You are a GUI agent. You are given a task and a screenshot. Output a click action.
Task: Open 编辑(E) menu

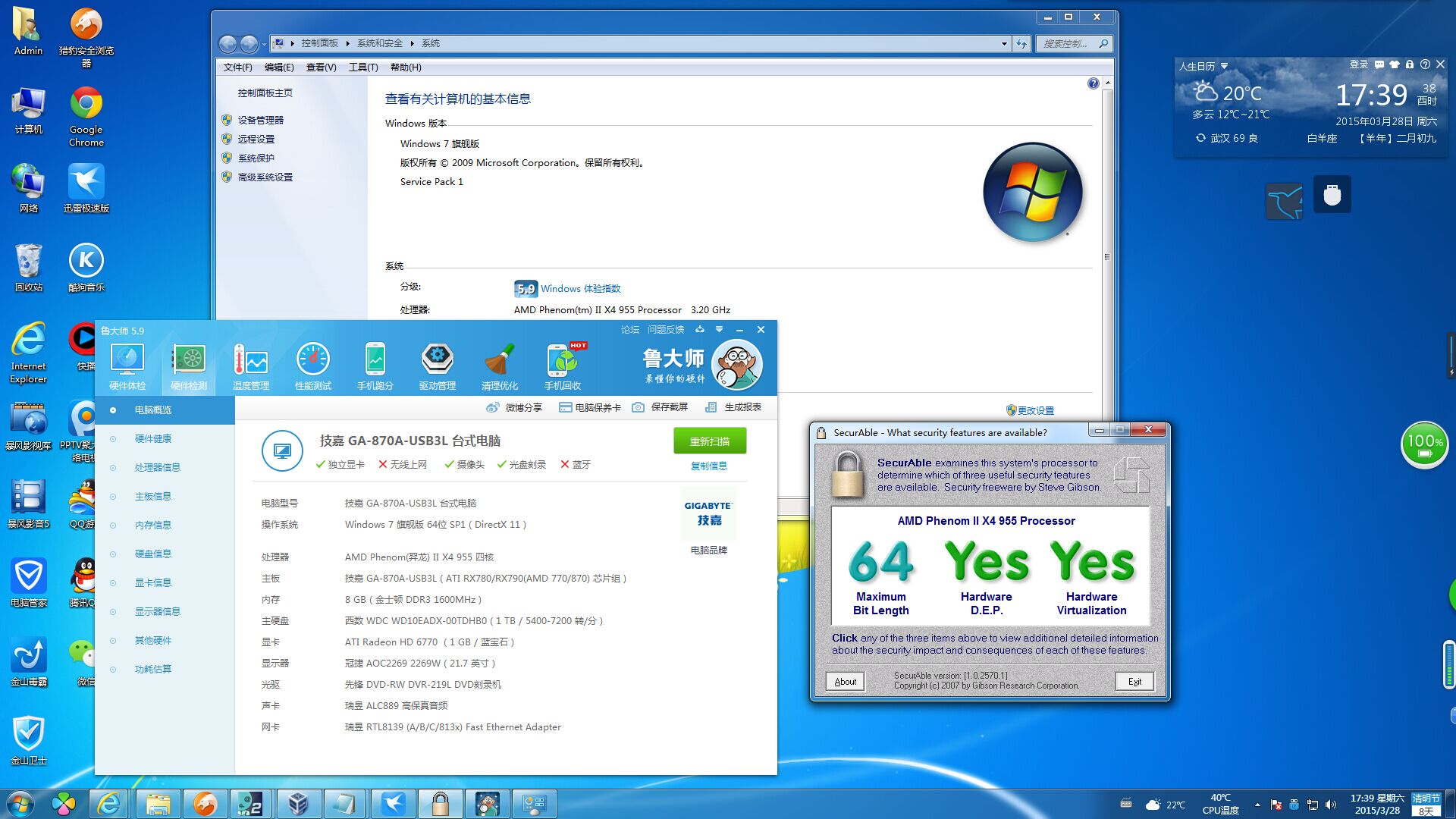point(279,67)
